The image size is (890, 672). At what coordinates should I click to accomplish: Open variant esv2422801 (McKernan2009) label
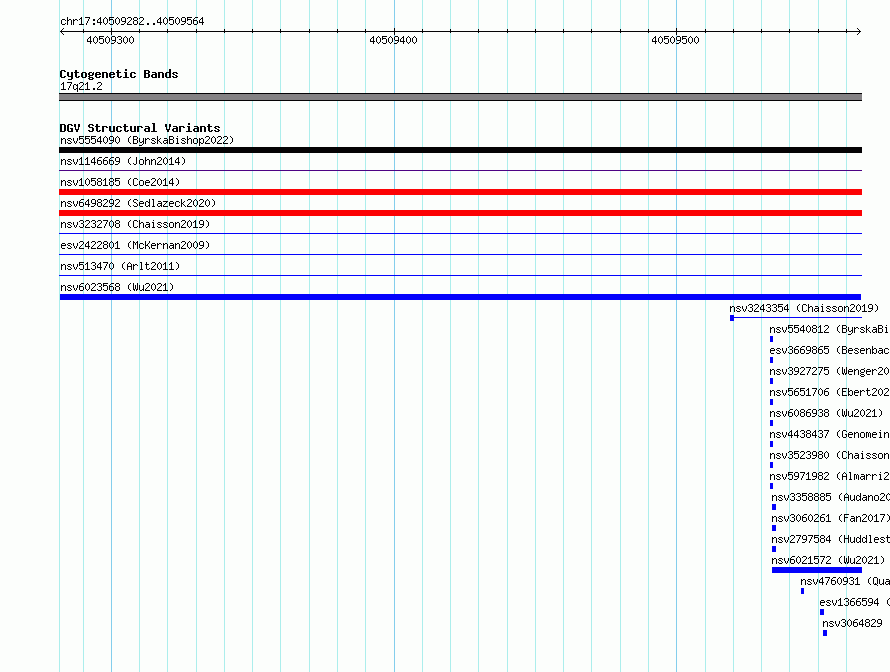pyautogui.click(x=135, y=245)
